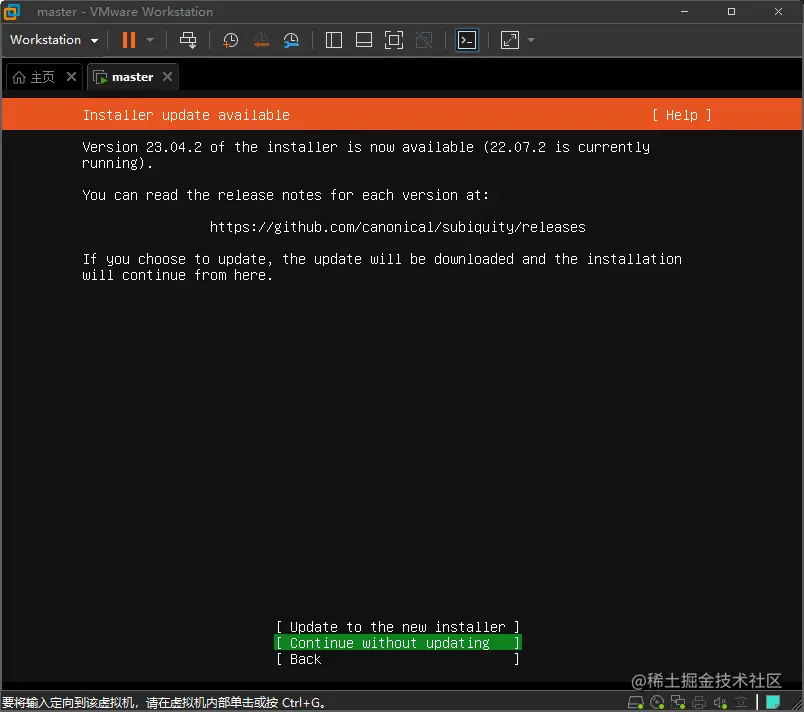
Task: Take a snapshot of this virtual machine
Action: tap(230, 40)
